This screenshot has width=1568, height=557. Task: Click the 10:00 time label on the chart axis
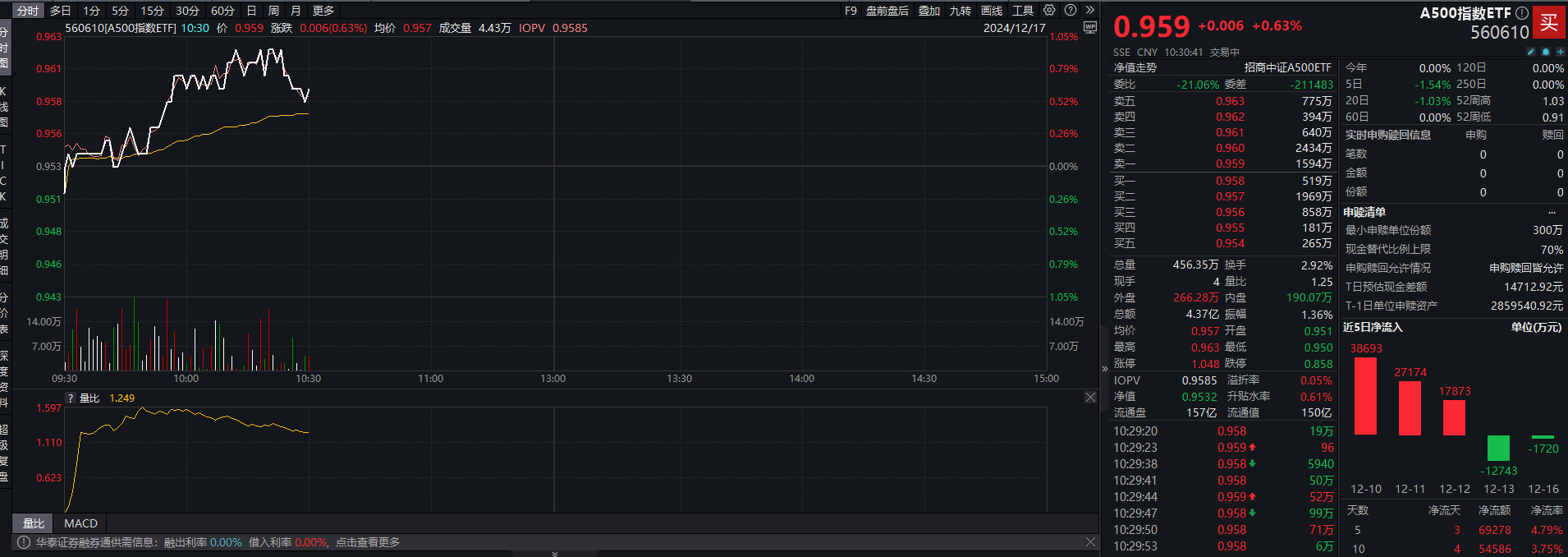click(186, 379)
